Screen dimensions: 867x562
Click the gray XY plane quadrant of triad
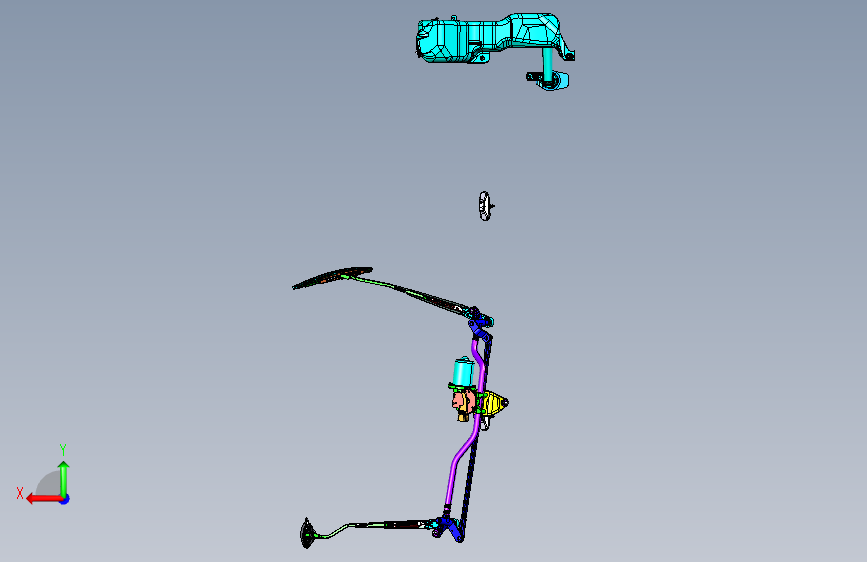coord(50,485)
